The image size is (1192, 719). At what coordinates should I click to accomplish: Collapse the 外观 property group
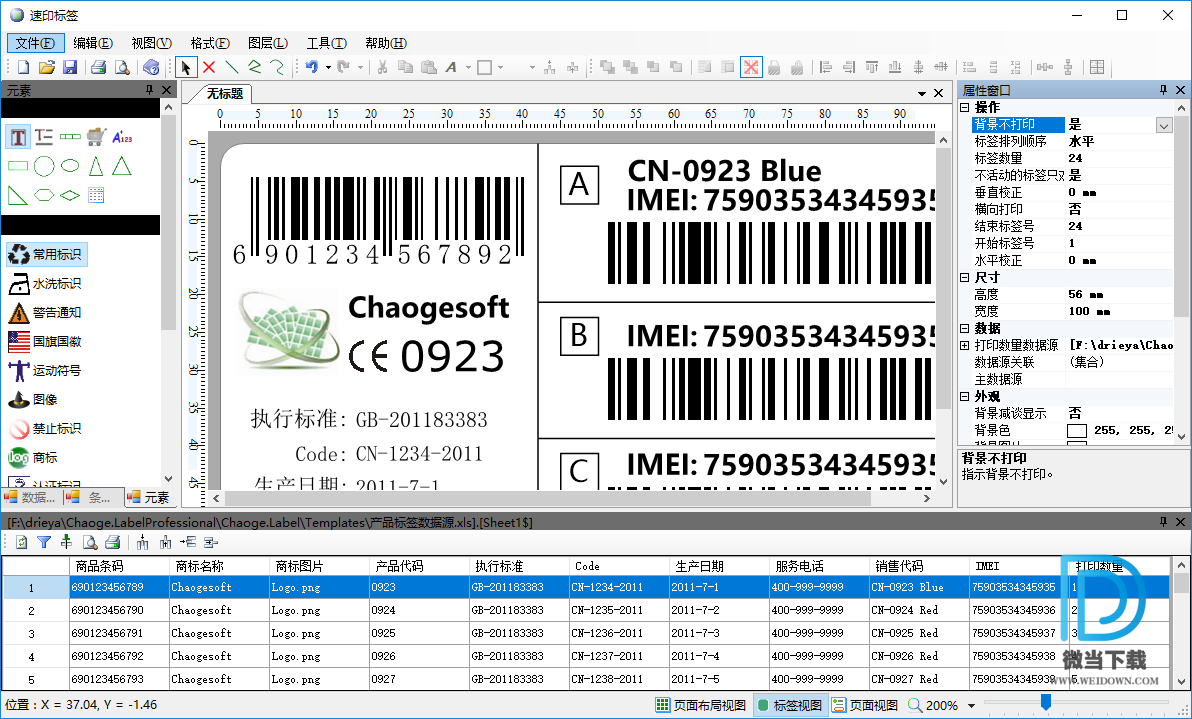coord(965,397)
